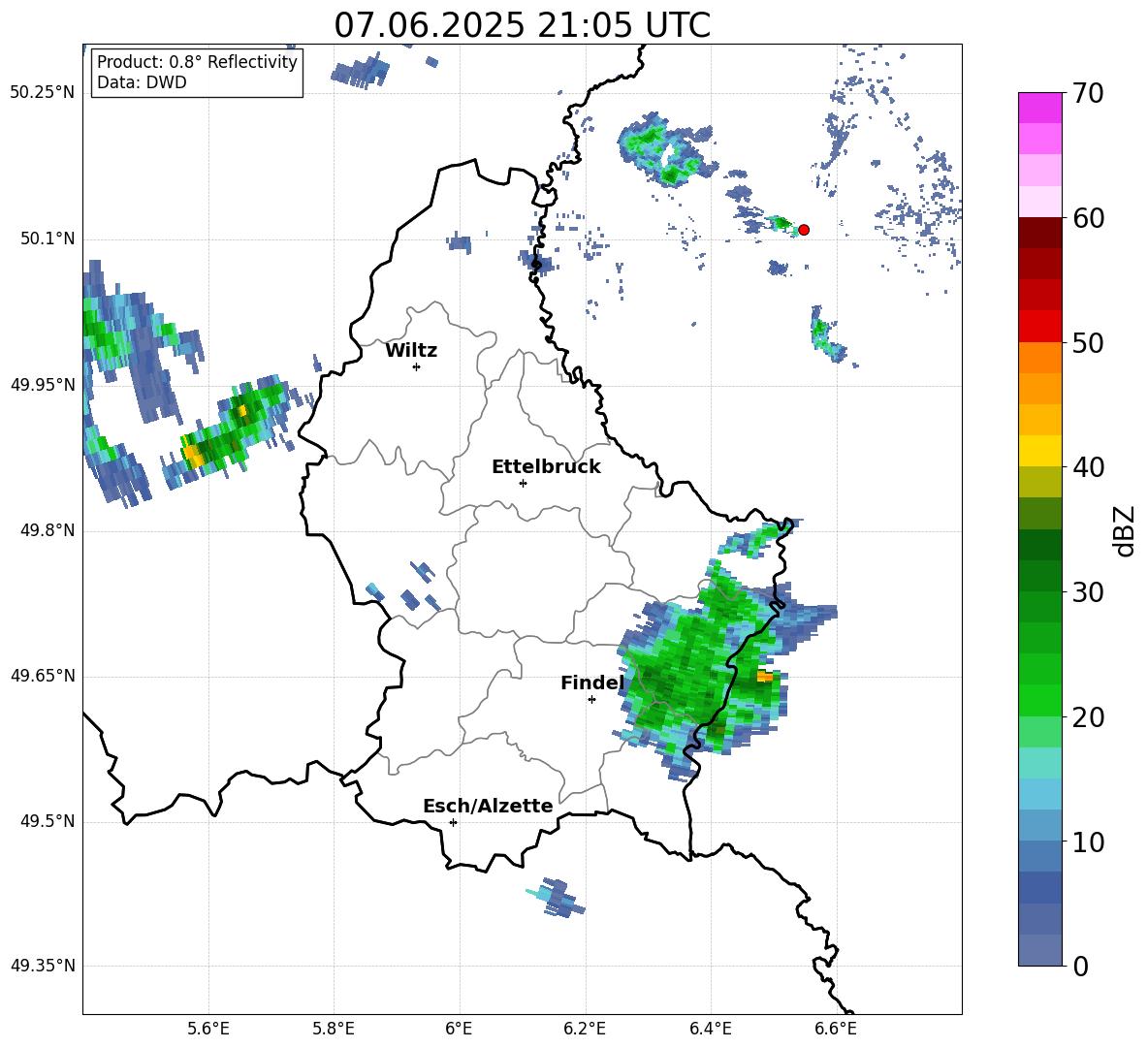Click the 49.8°N latitude label

point(48,530)
